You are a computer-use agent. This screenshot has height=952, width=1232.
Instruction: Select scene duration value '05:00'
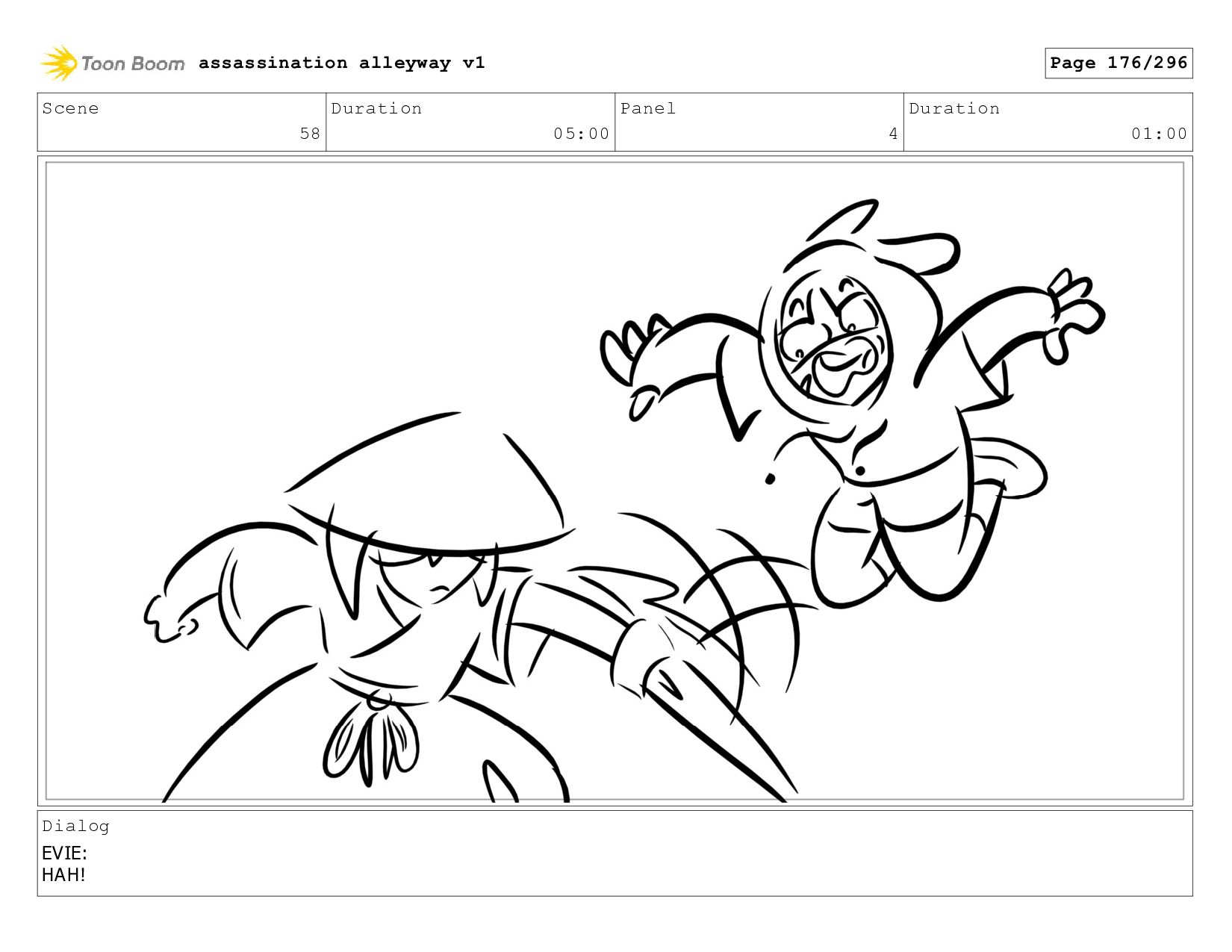[x=582, y=134]
